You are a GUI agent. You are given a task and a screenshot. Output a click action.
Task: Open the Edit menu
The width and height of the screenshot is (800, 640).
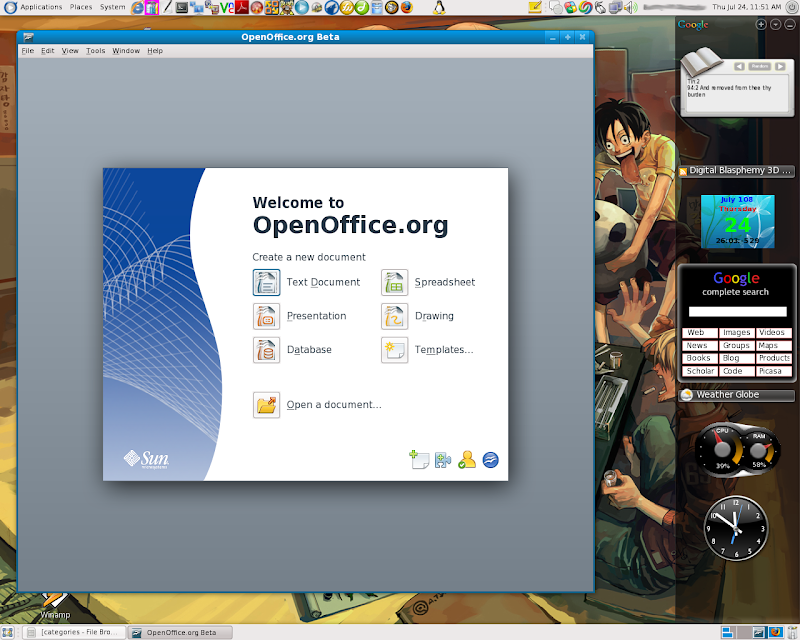coord(47,51)
